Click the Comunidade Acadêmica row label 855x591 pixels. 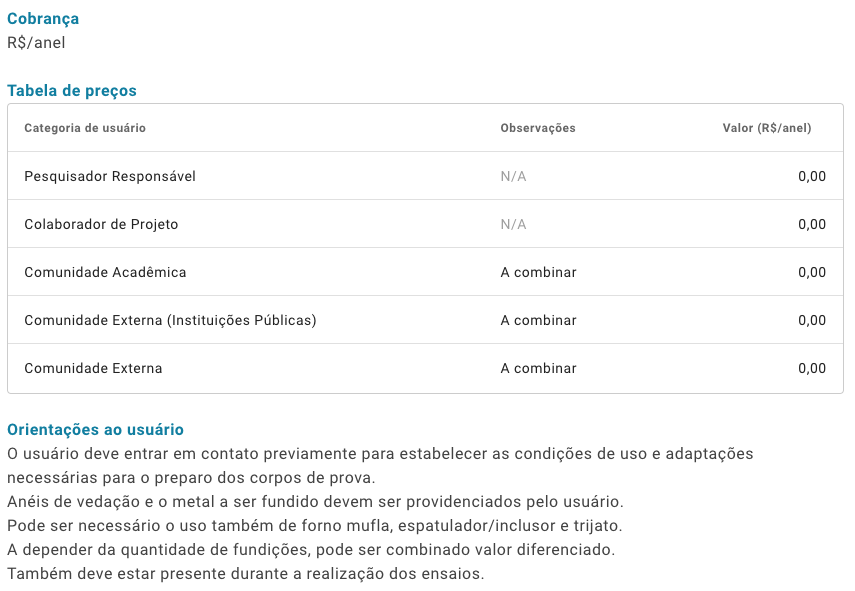click(x=105, y=272)
